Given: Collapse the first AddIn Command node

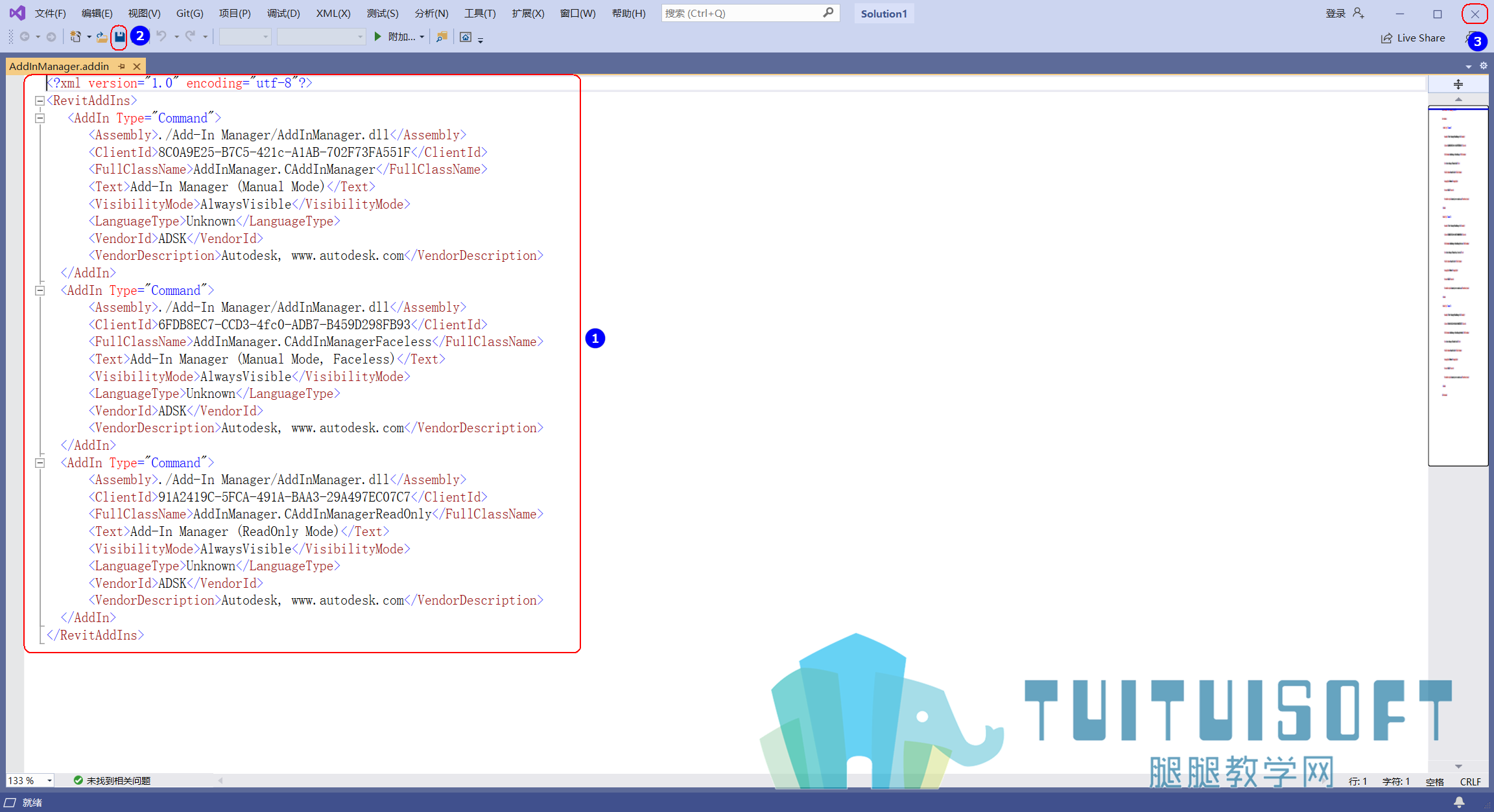Looking at the screenshot, I should coord(40,119).
